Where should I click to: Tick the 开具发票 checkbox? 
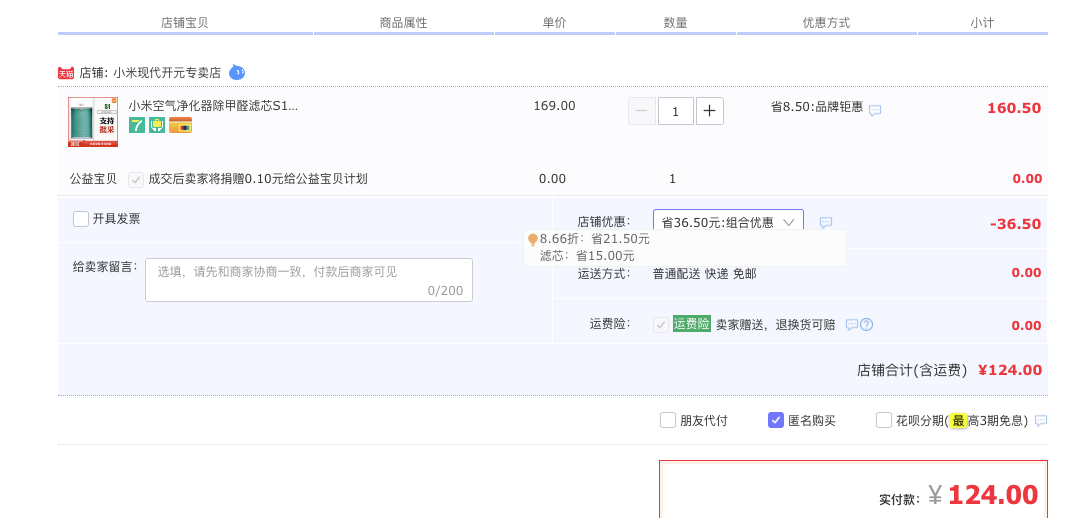coord(81,219)
